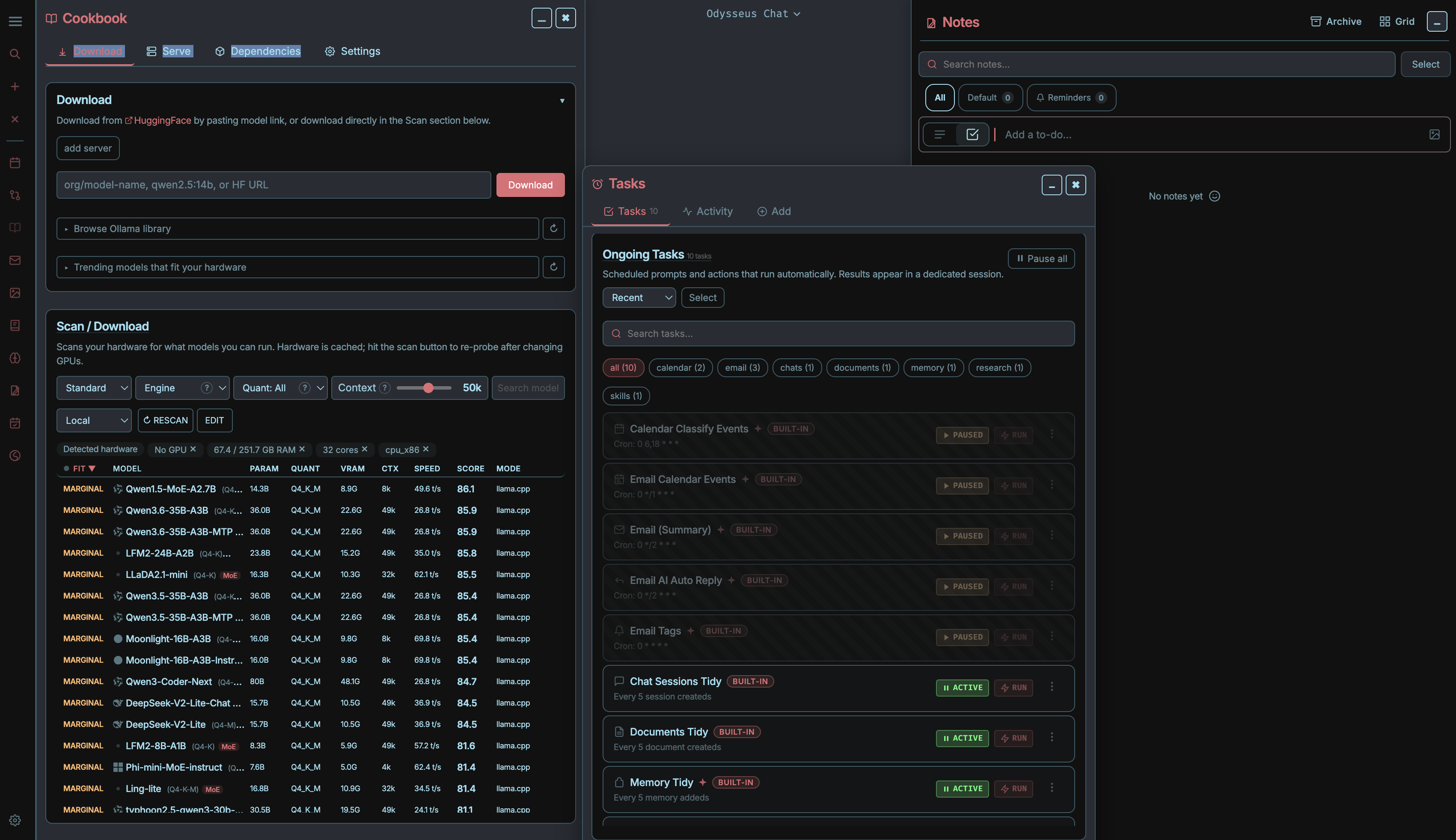1456x840 pixels.
Task: Switch to the Dependencies tab in Cookbook
Action: pyautogui.click(x=258, y=51)
